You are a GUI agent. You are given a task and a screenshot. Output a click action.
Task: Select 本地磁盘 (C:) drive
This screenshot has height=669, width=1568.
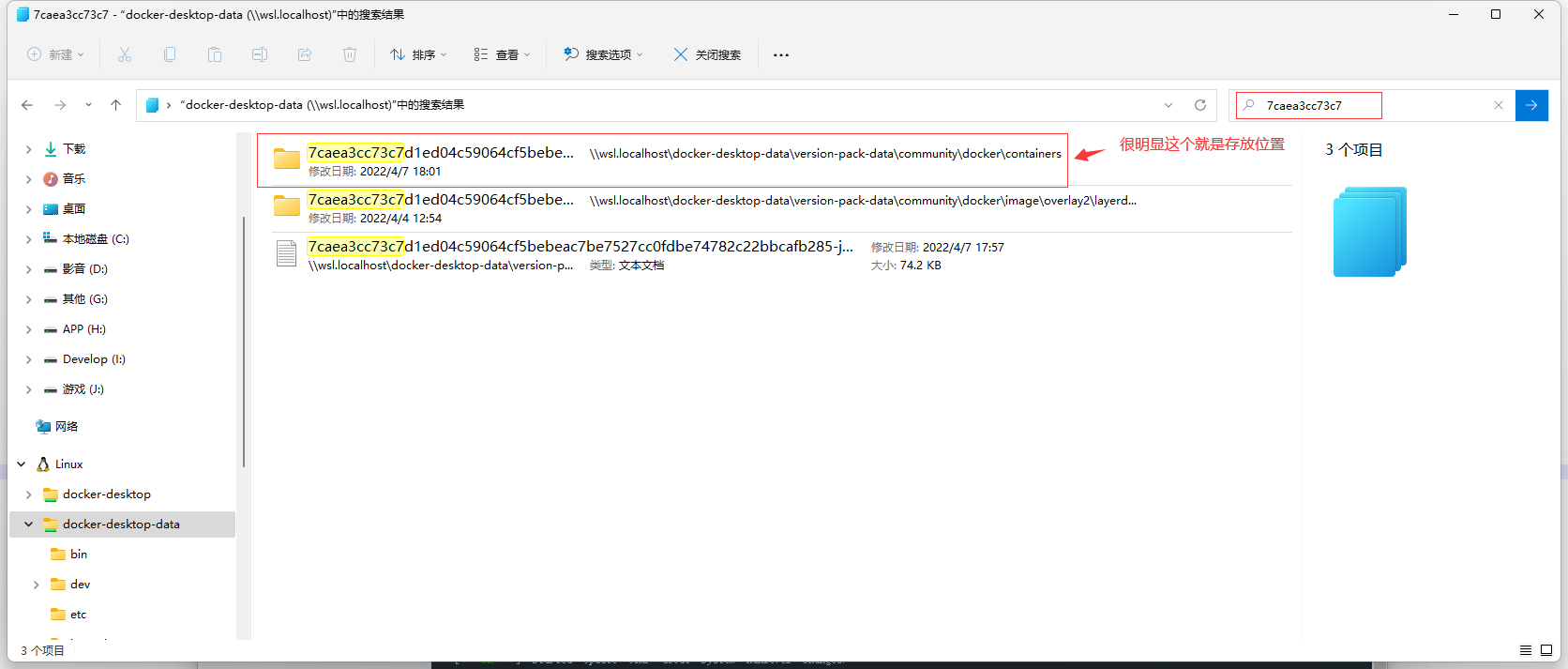96,238
